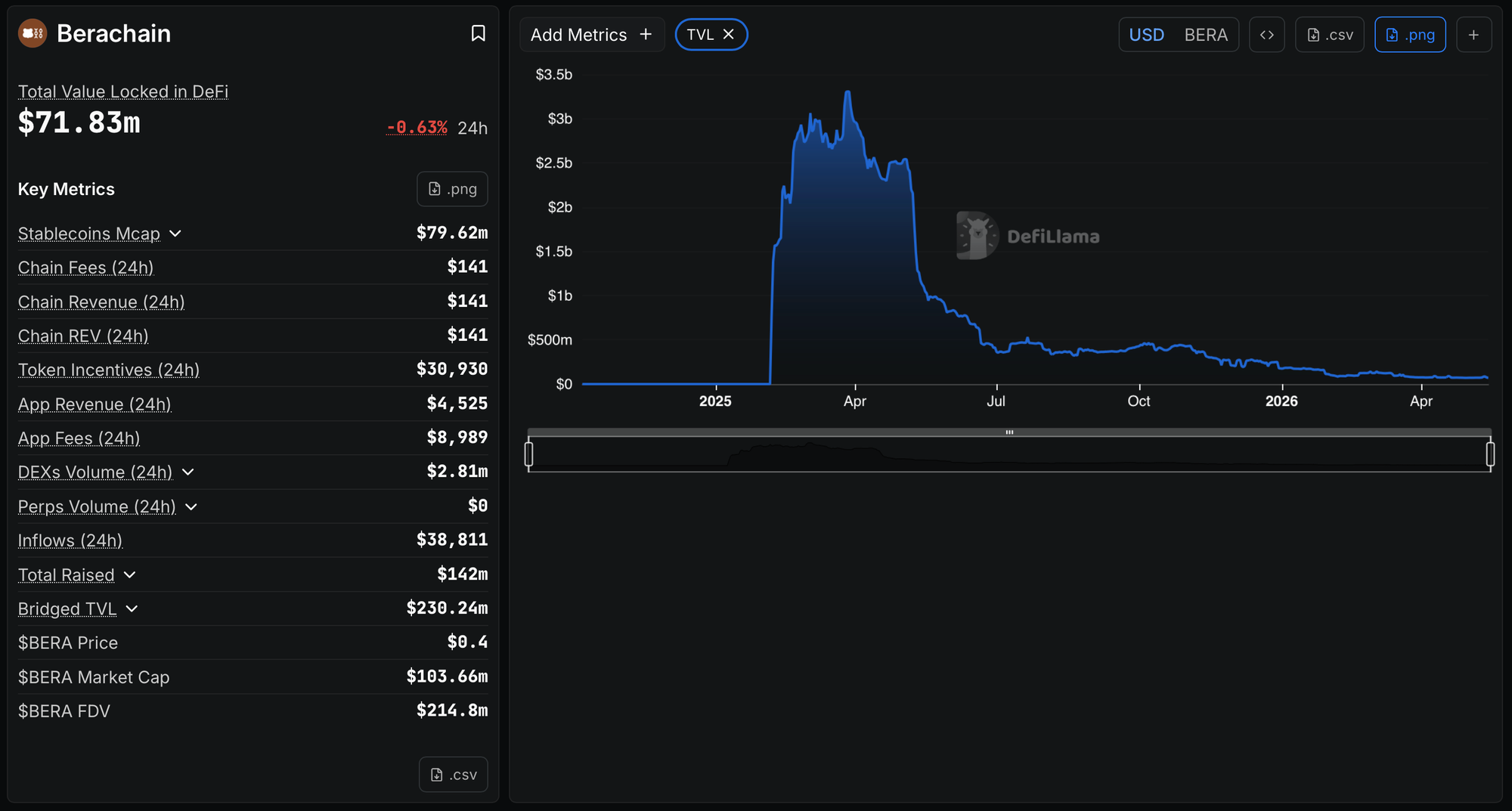Click the $38,811 inflows value
Image resolution: width=1512 pixels, height=811 pixels.
pyautogui.click(x=452, y=540)
